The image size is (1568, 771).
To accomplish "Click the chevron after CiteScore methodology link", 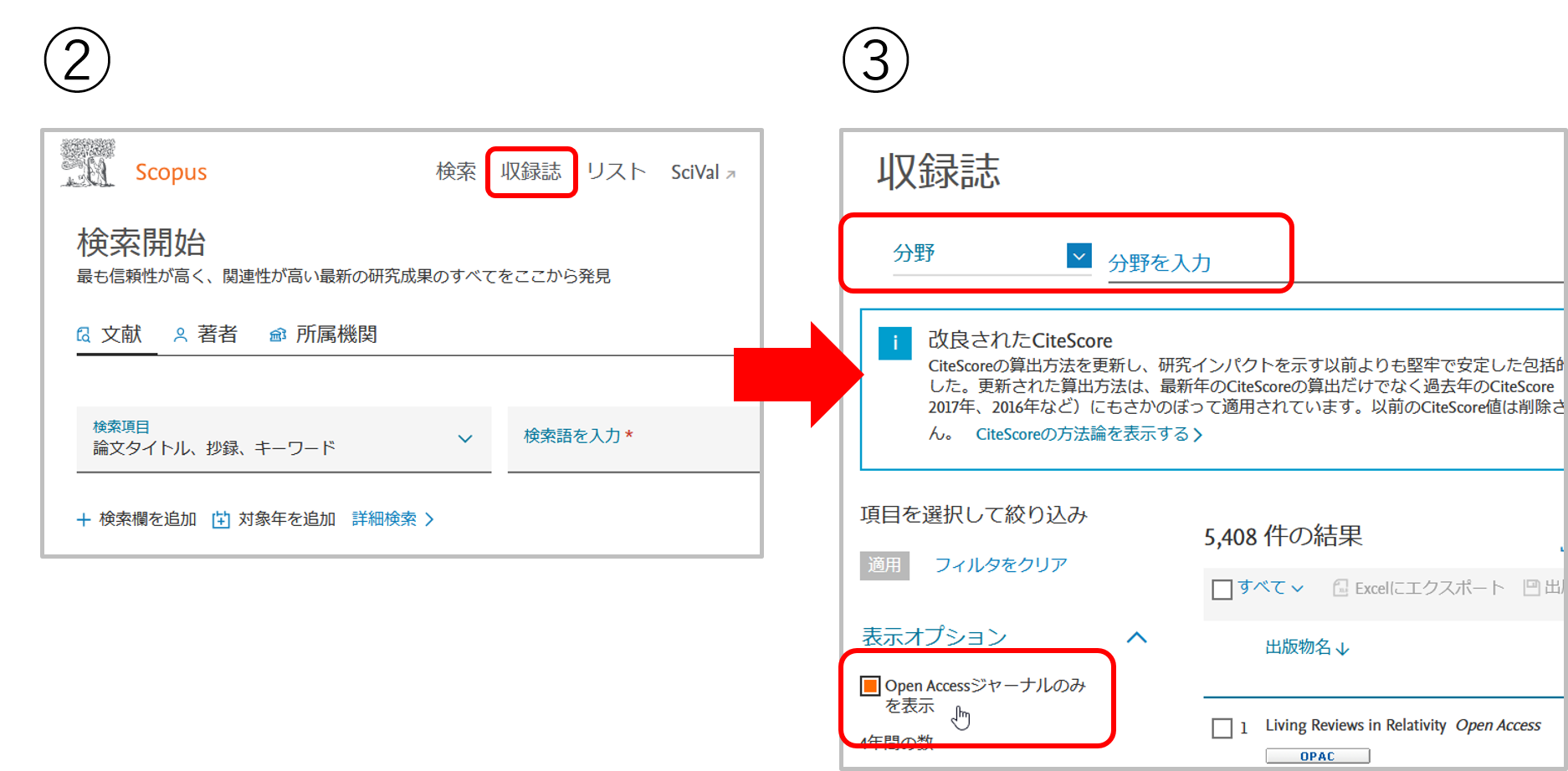I will pyautogui.click(x=1197, y=435).
